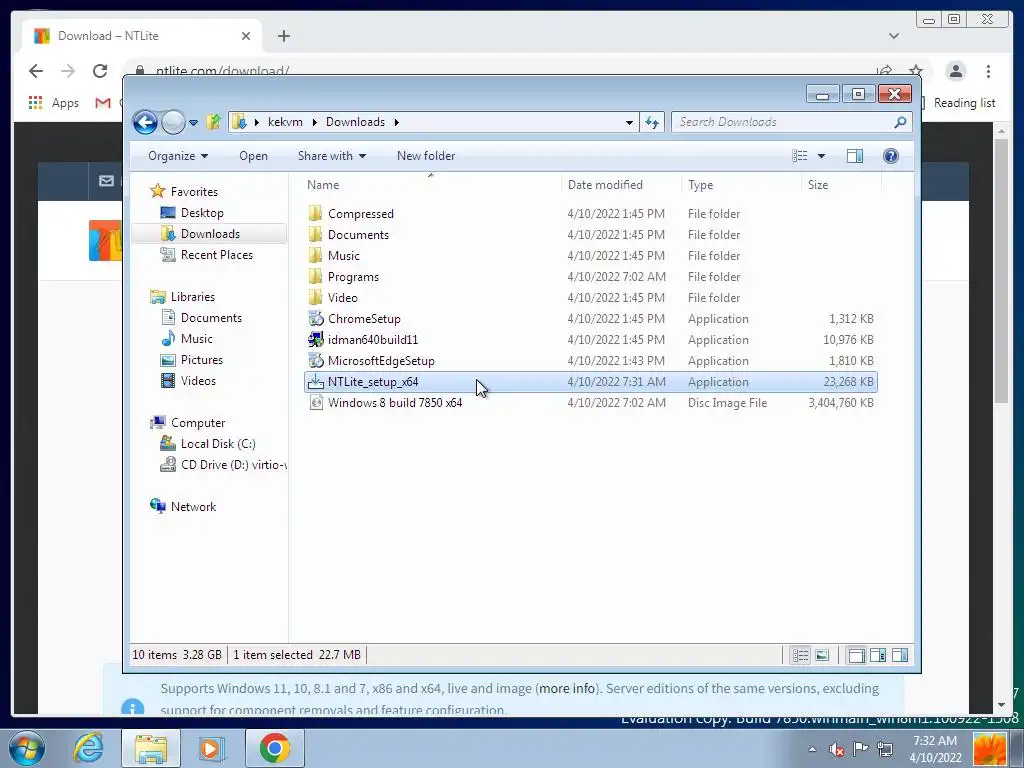Reload the page in Chrome
This screenshot has width=1024, height=768.
click(100, 71)
